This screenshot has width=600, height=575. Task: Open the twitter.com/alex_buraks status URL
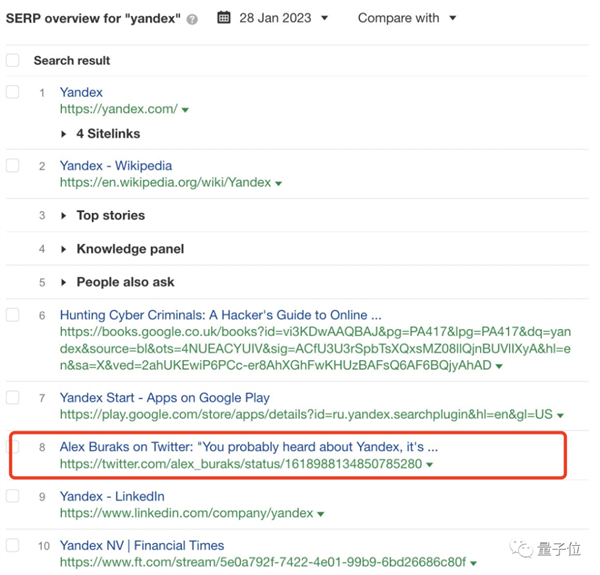(241, 464)
